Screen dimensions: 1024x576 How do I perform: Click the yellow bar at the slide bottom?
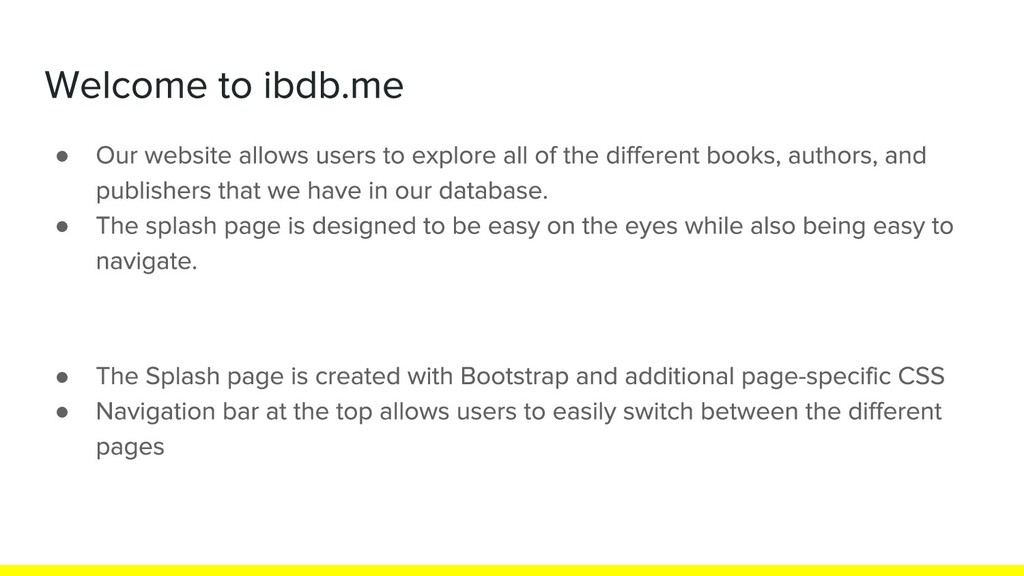tap(512, 570)
